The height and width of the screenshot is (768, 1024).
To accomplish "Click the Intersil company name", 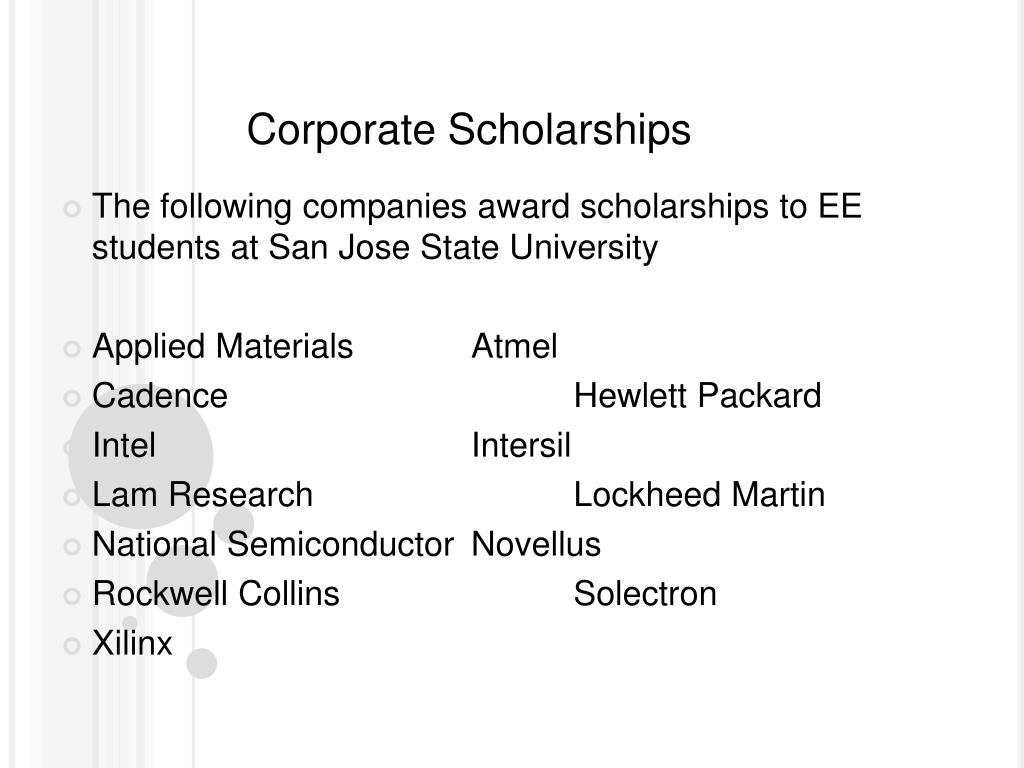I will pos(521,445).
